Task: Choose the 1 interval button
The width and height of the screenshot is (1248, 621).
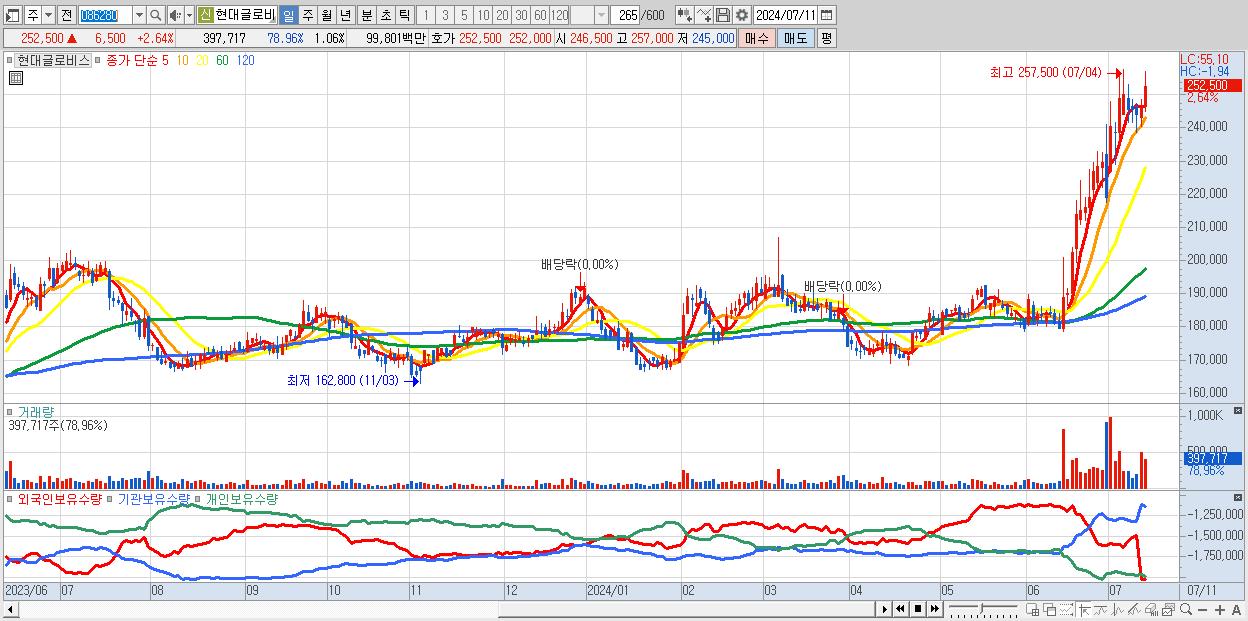Action: (x=426, y=15)
